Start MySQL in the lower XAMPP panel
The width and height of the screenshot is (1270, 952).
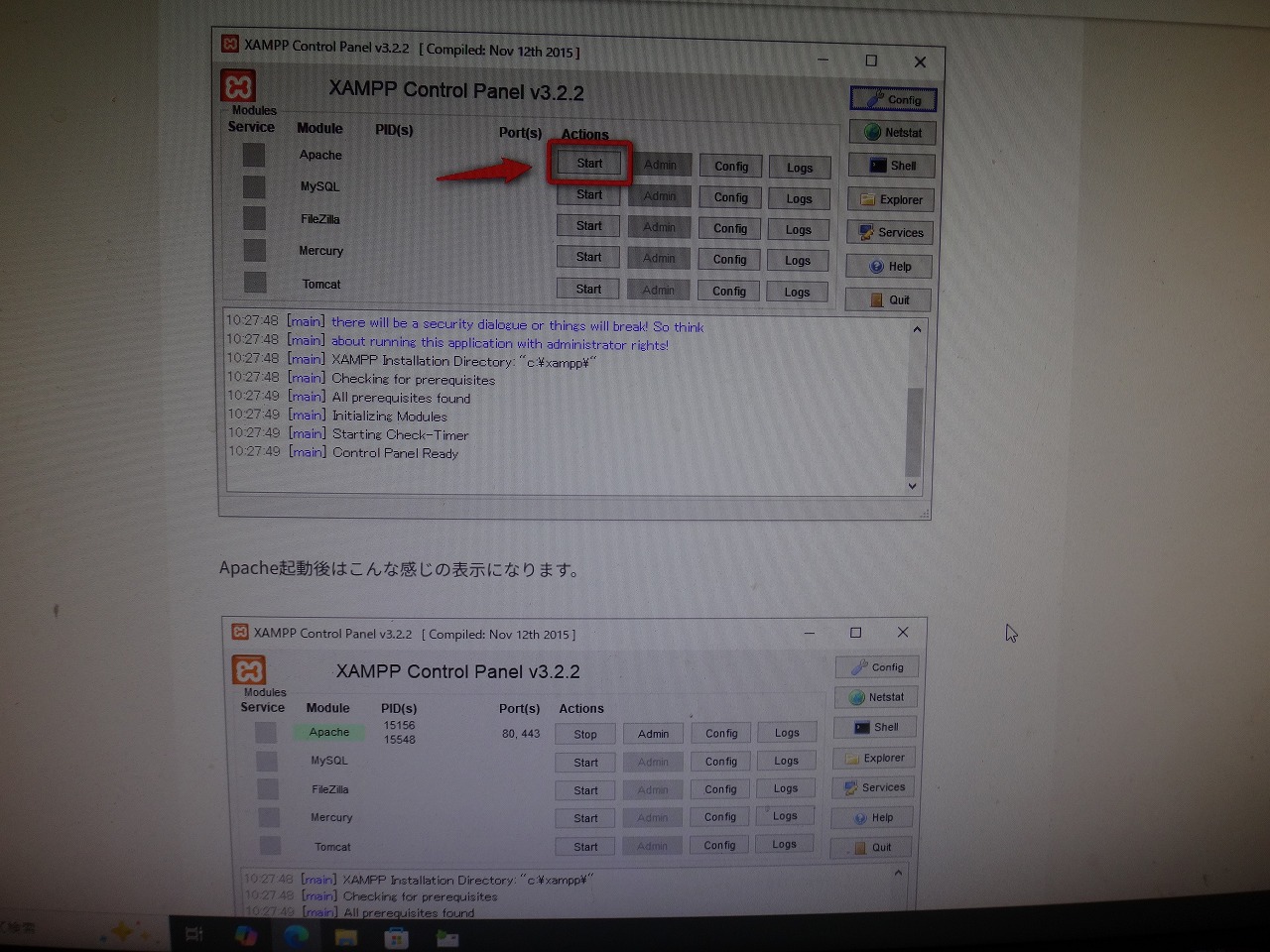click(585, 763)
